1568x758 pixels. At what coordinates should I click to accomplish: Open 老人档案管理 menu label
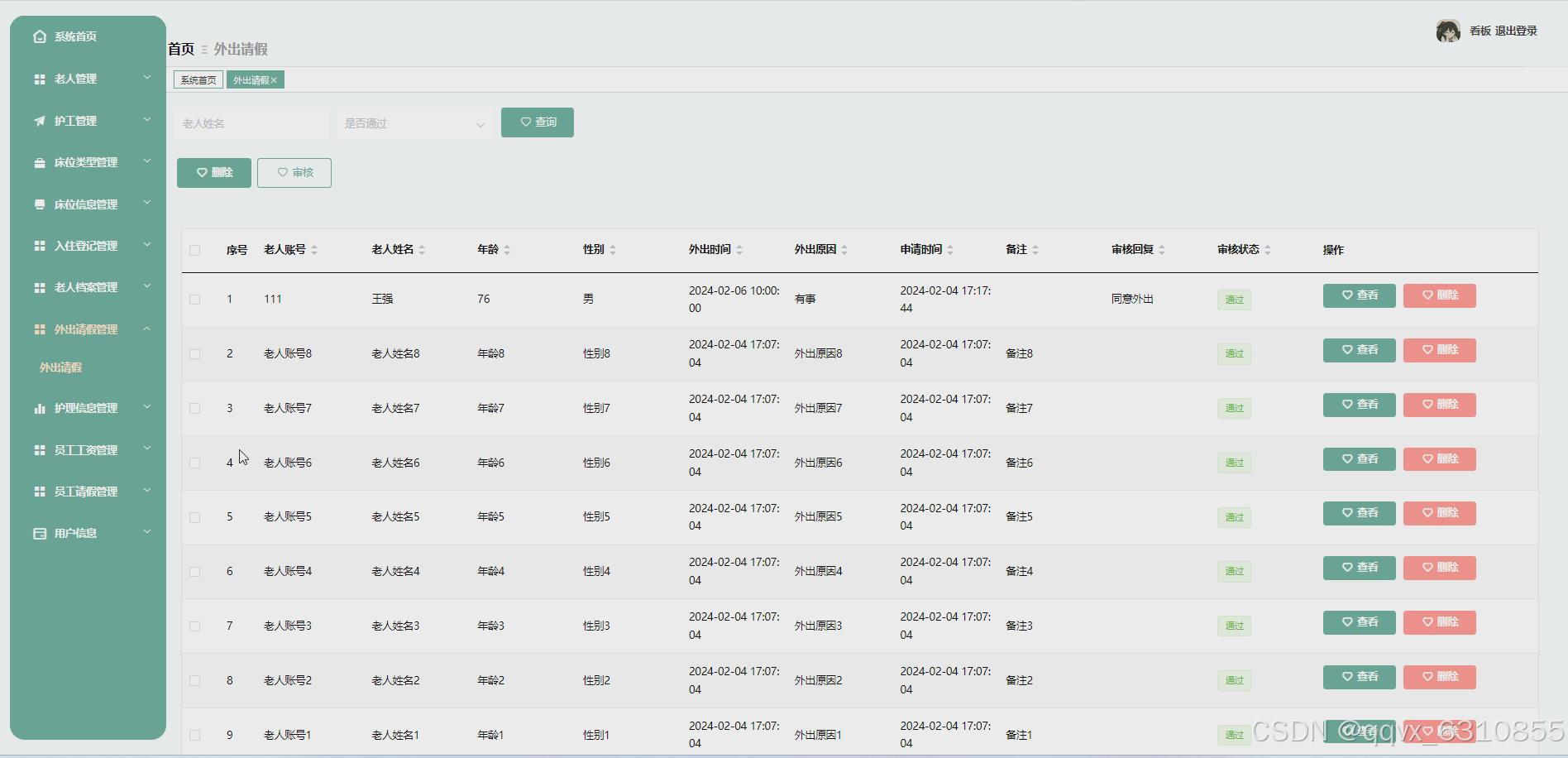pyautogui.click(x=86, y=287)
